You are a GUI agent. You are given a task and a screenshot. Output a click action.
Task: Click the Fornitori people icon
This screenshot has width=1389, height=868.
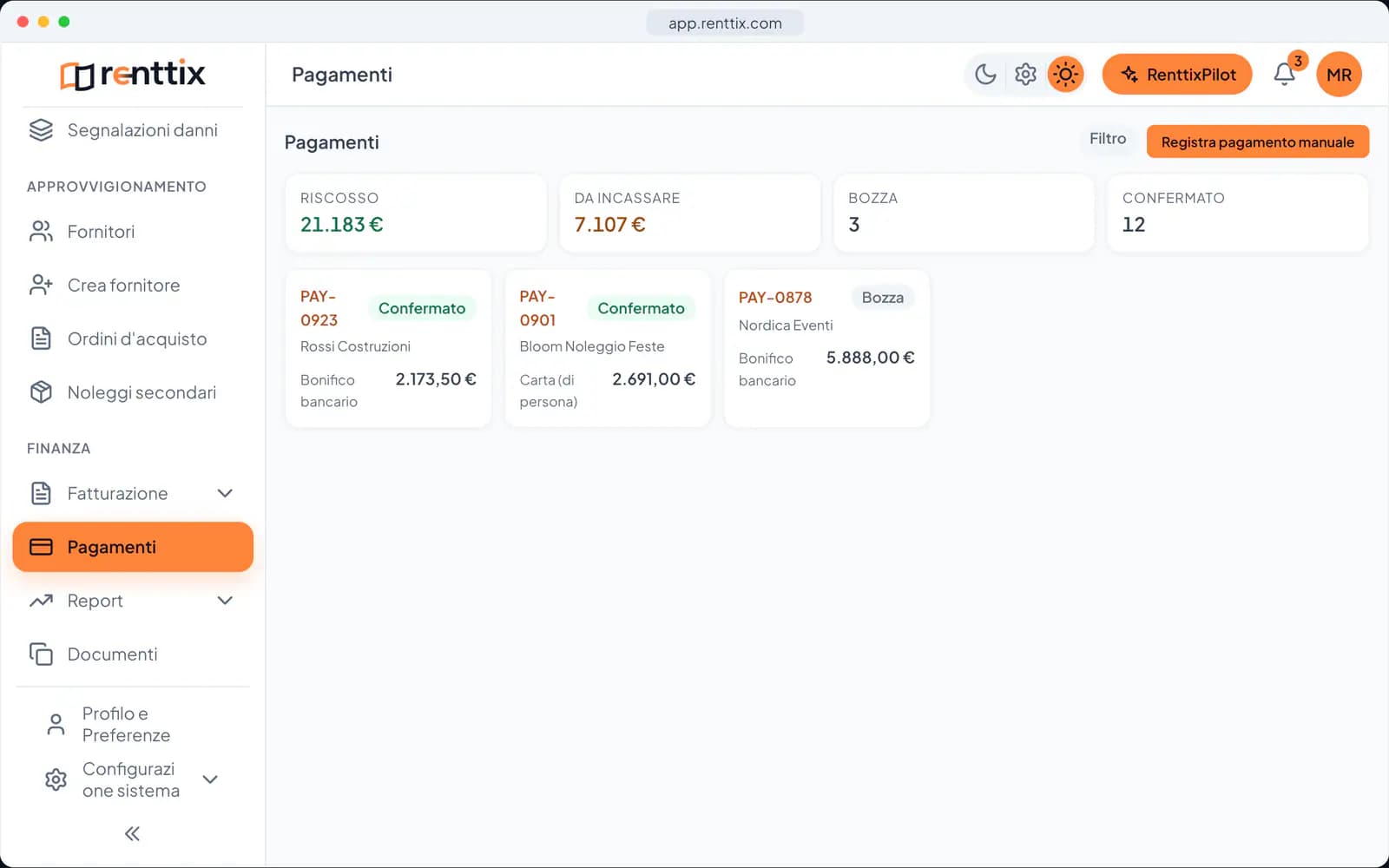point(41,232)
